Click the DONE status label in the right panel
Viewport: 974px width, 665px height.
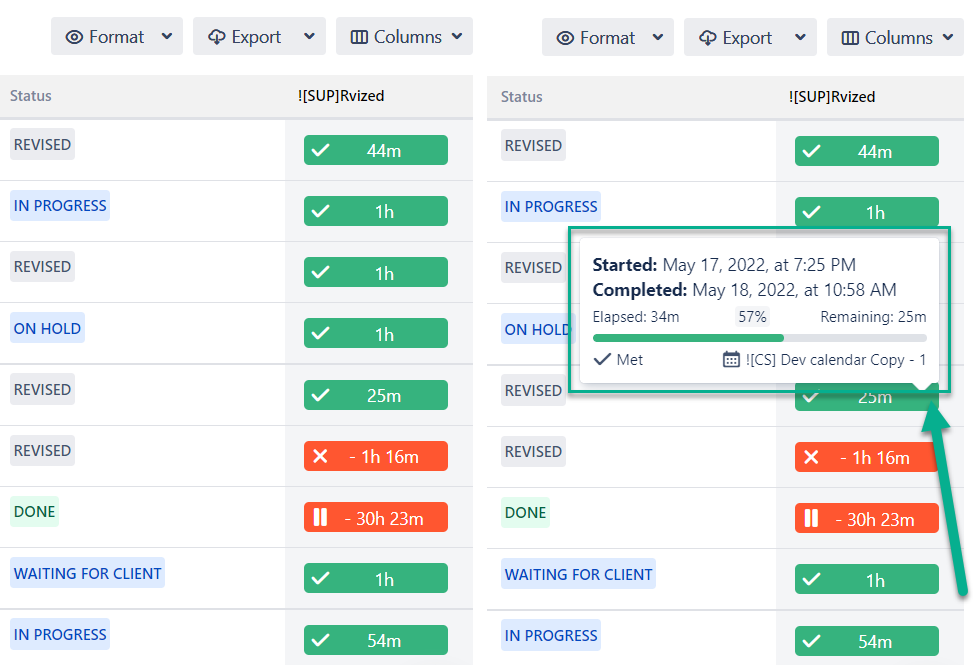[x=526, y=512]
